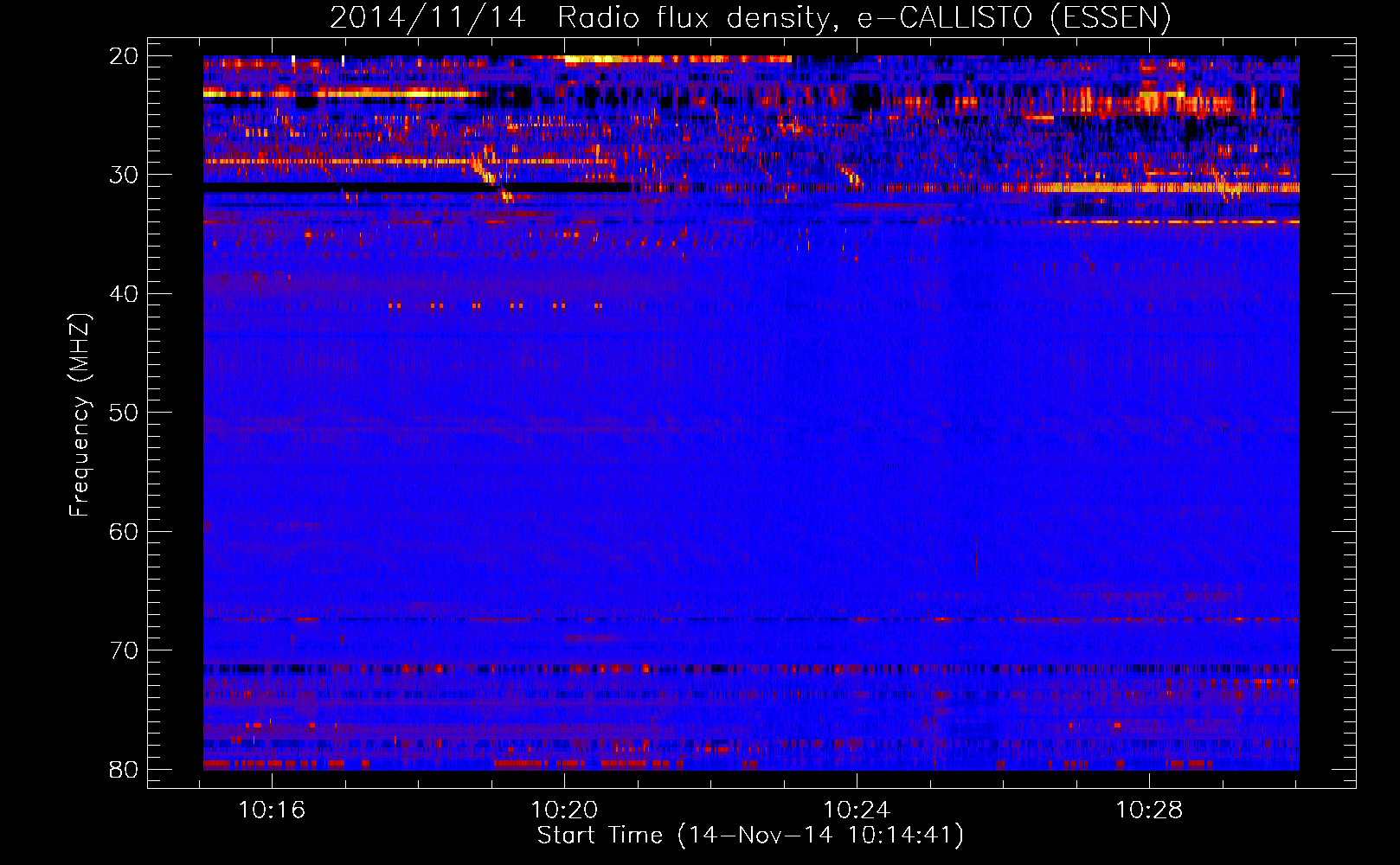Select the 10:24 time tick label
This screenshot has height=865, width=1400.
click(857, 811)
